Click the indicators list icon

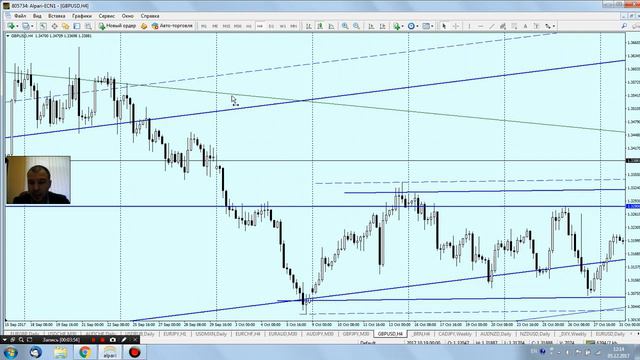tap(396, 26)
